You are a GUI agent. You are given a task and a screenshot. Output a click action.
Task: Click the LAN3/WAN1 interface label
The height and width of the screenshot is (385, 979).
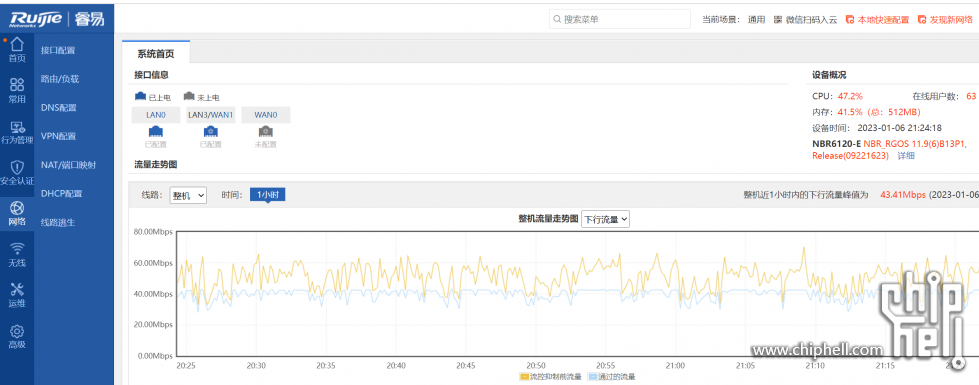[210, 115]
